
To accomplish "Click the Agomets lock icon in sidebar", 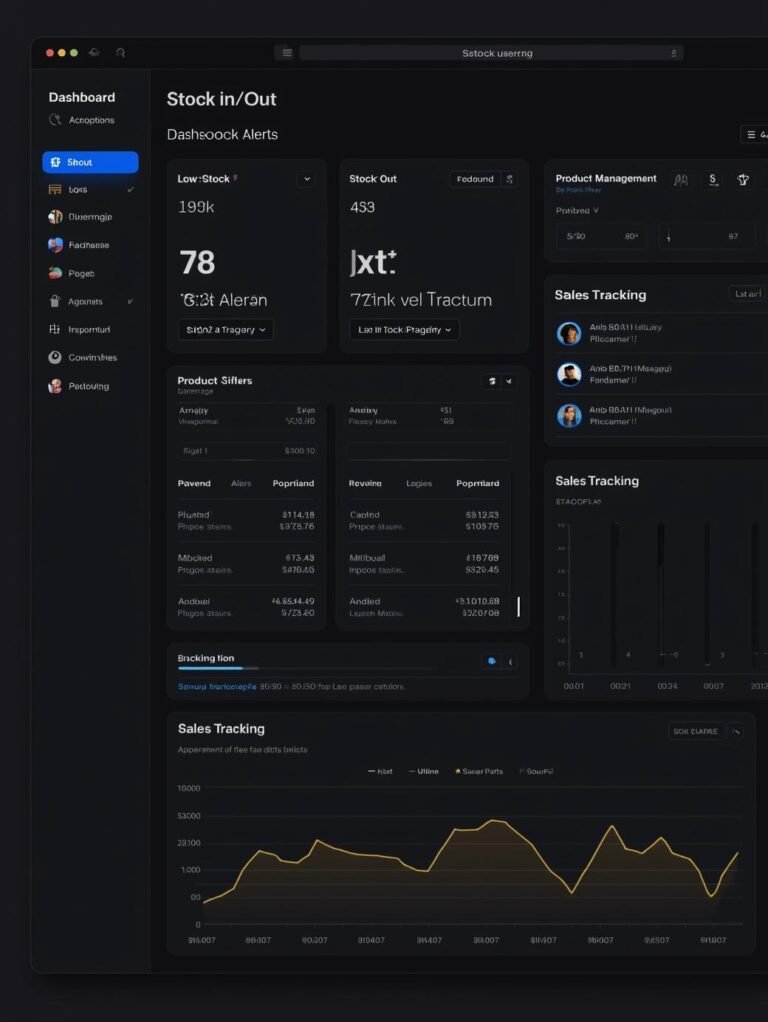I will tap(55, 301).
